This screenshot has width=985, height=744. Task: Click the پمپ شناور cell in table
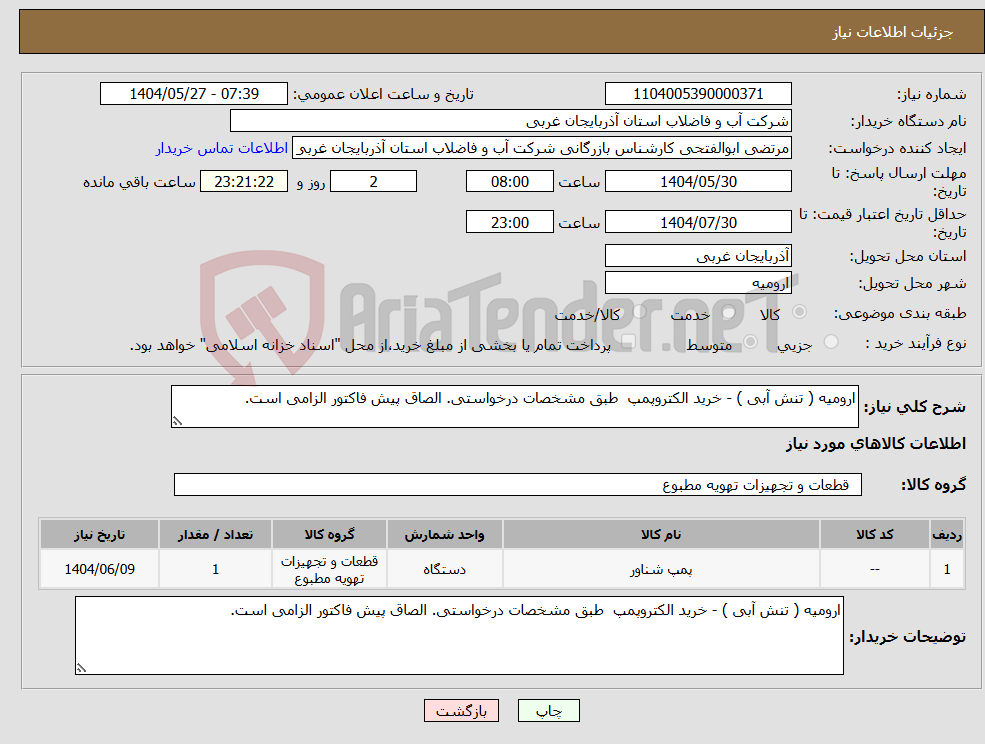coord(661,569)
